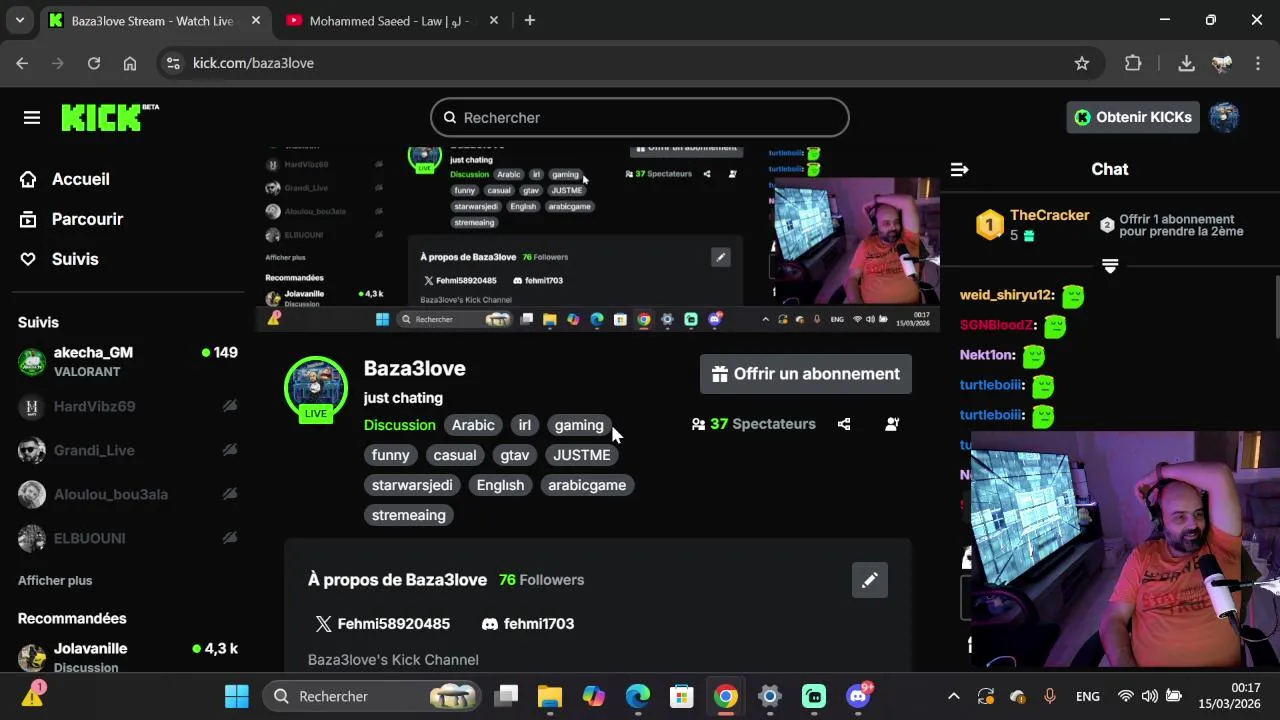The width and height of the screenshot is (1280, 720).
Task: Open File Explorer from taskbar
Action: click(550, 696)
